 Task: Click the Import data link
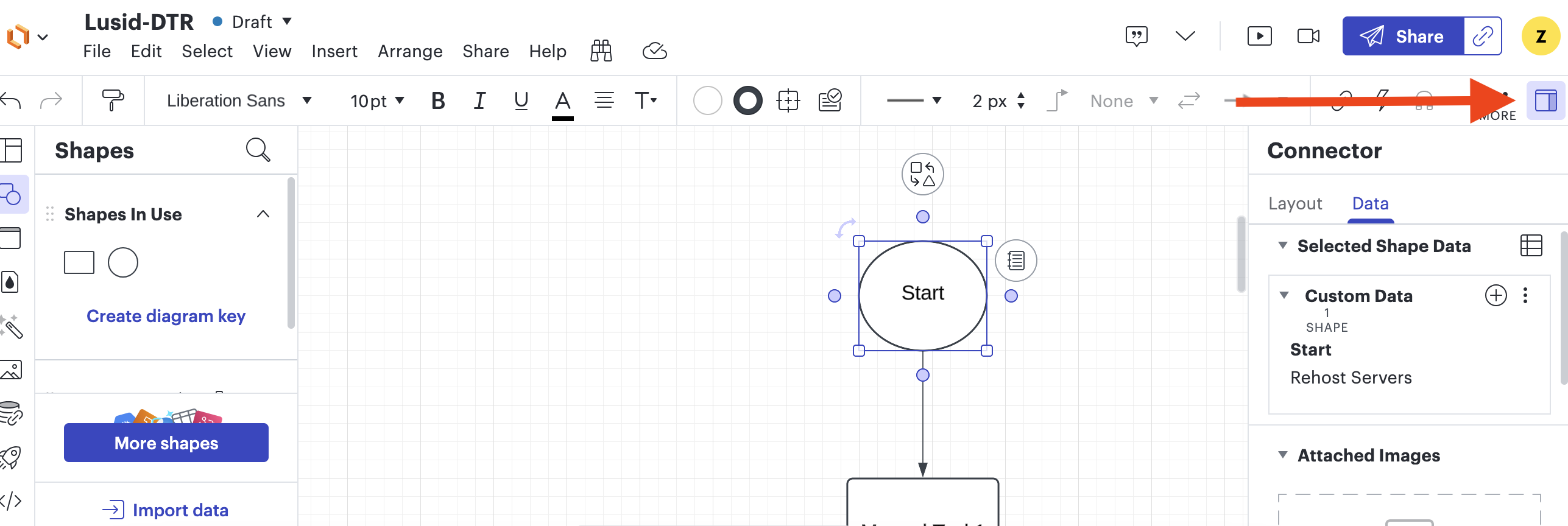[x=166, y=510]
